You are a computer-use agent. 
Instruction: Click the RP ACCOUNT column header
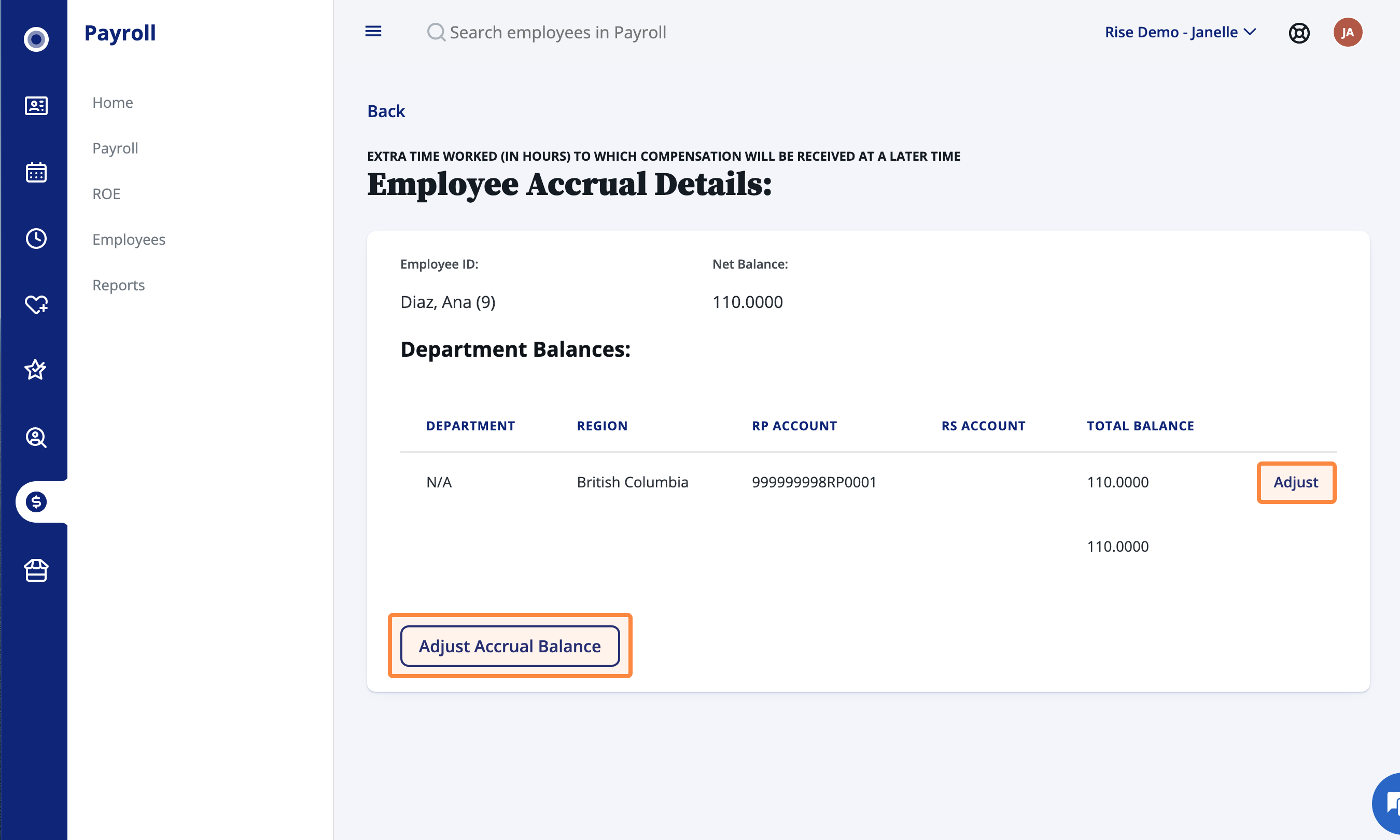pos(794,426)
